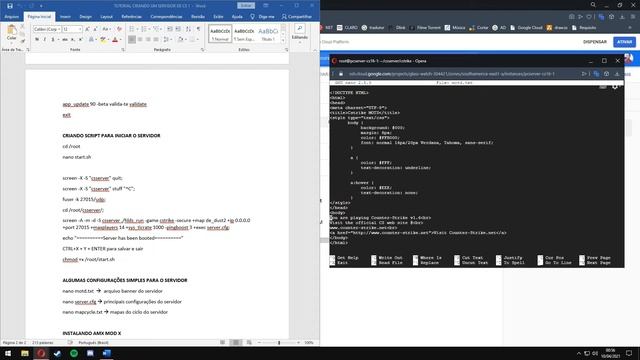Open the Google Cloud bookmark

[526, 28]
